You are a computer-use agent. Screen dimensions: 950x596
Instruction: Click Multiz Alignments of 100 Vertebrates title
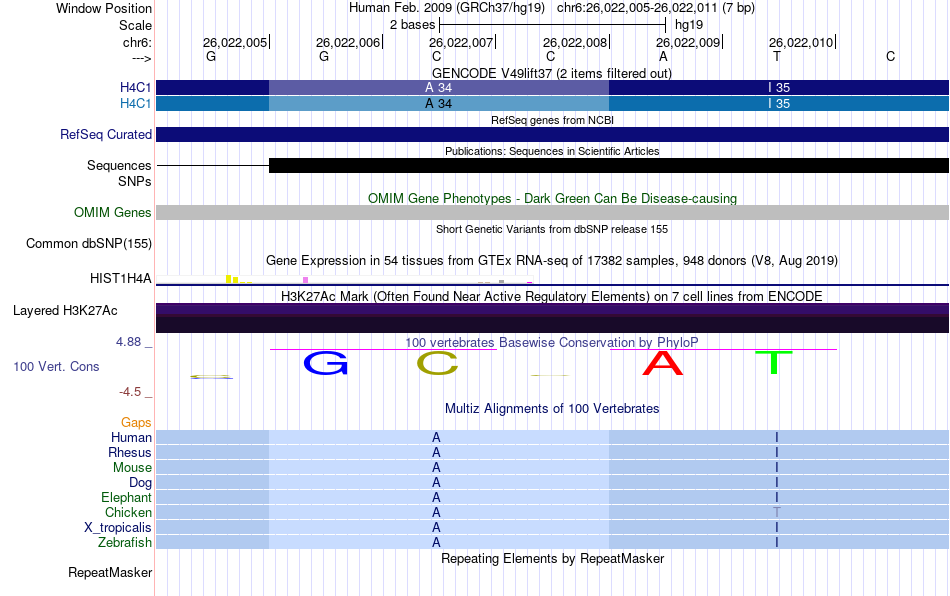[552, 408]
